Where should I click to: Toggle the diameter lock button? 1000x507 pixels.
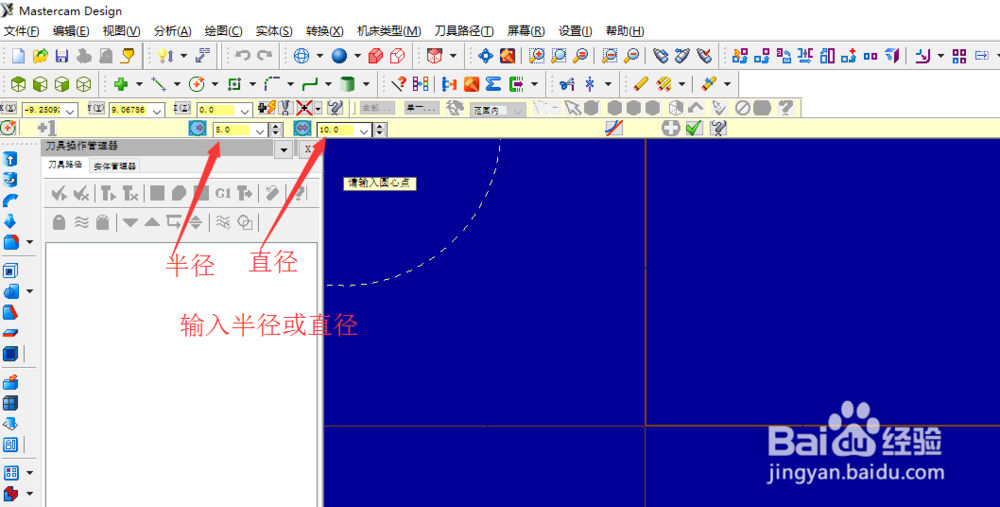pos(302,129)
